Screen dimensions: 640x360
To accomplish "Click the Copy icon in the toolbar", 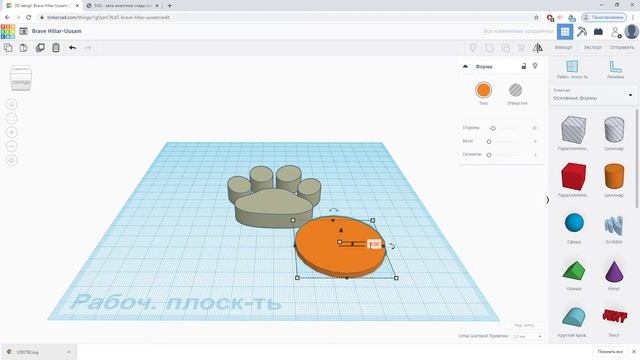I will [8, 48].
